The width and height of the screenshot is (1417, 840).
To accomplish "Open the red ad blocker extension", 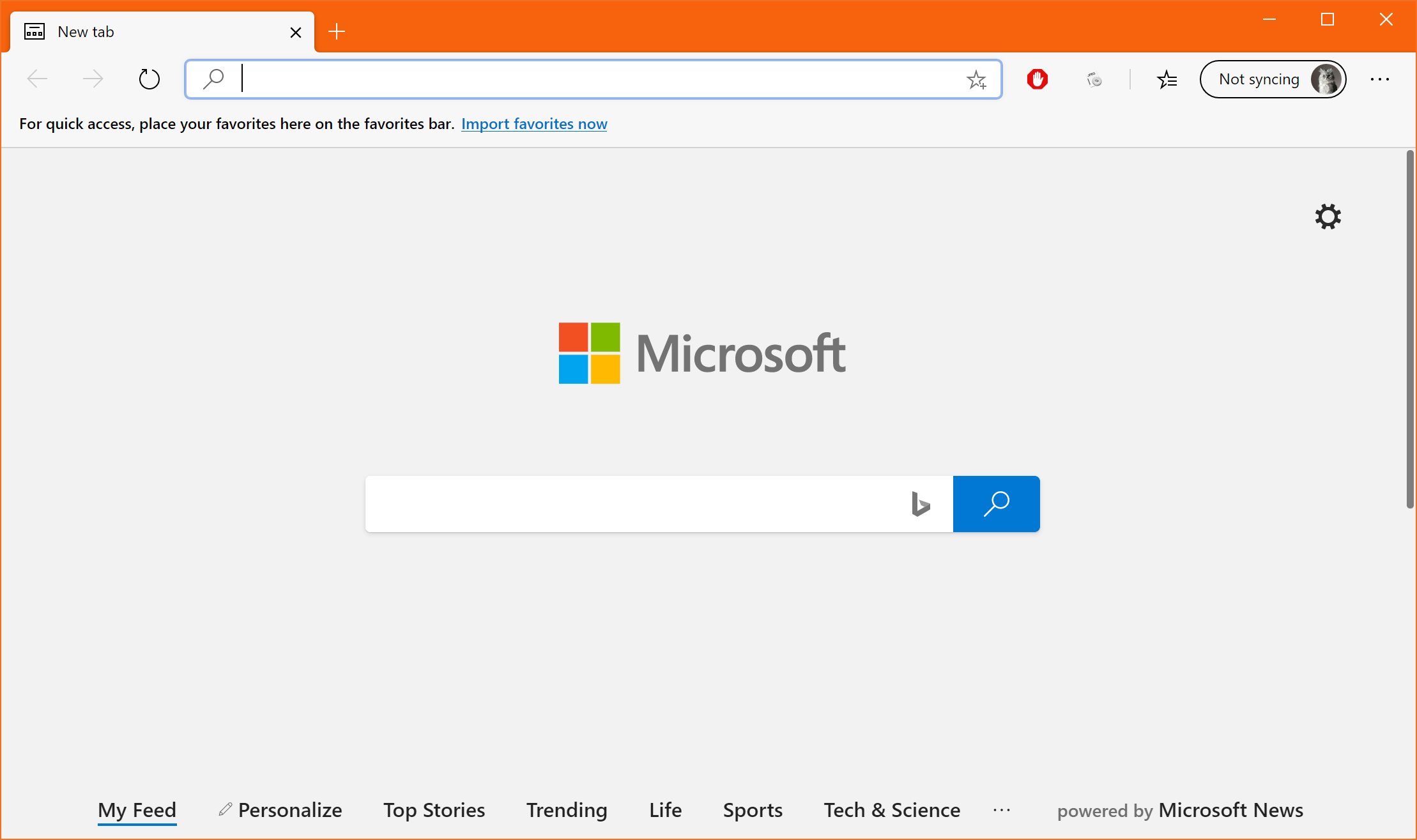I will point(1038,79).
